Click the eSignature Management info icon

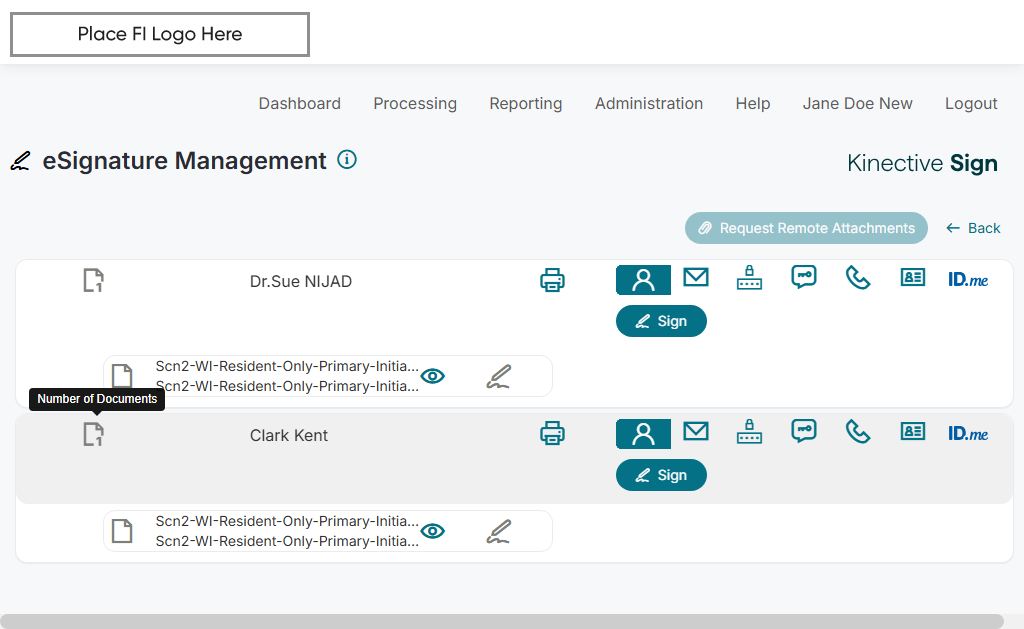(x=347, y=159)
